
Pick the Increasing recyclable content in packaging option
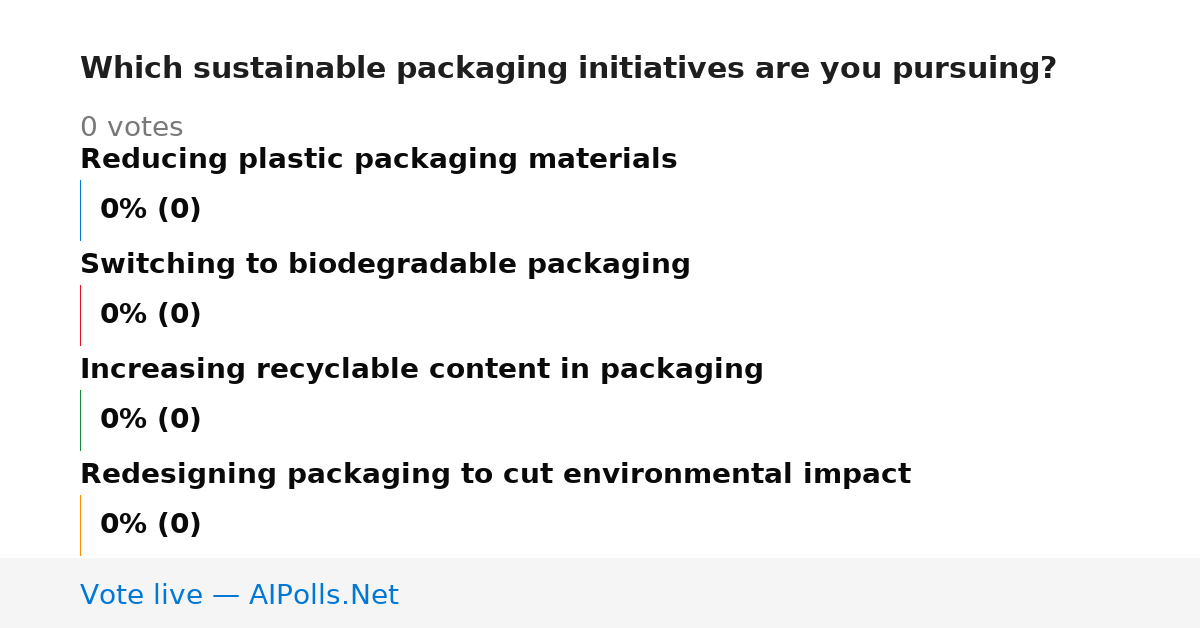421,370
